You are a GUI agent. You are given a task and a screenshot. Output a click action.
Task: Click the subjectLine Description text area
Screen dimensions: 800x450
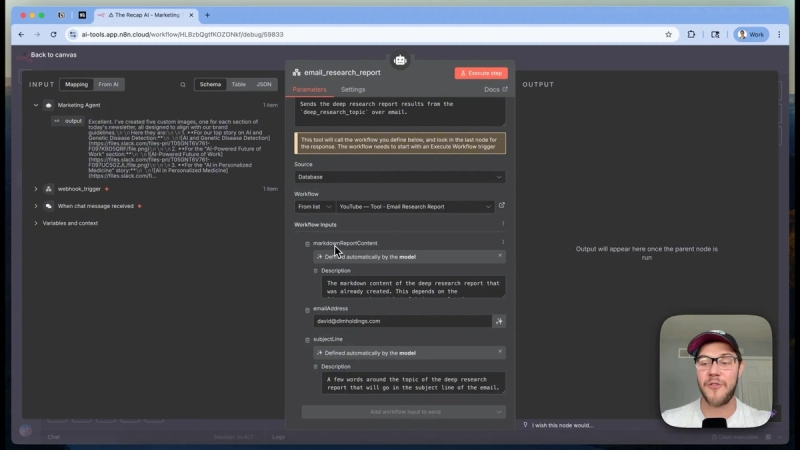pos(413,383)
